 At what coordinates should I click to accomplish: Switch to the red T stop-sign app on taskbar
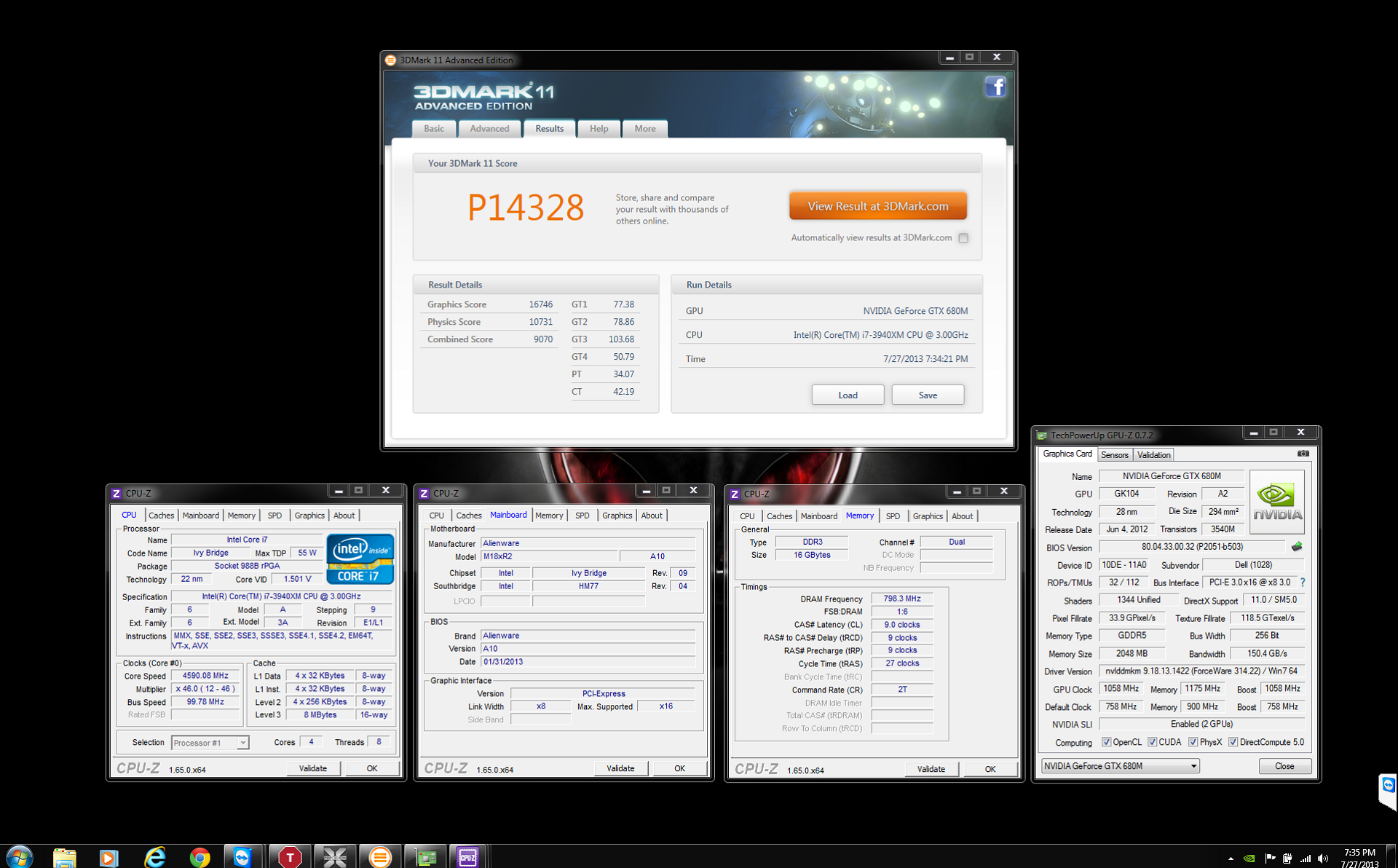click(x=290, y=857)
